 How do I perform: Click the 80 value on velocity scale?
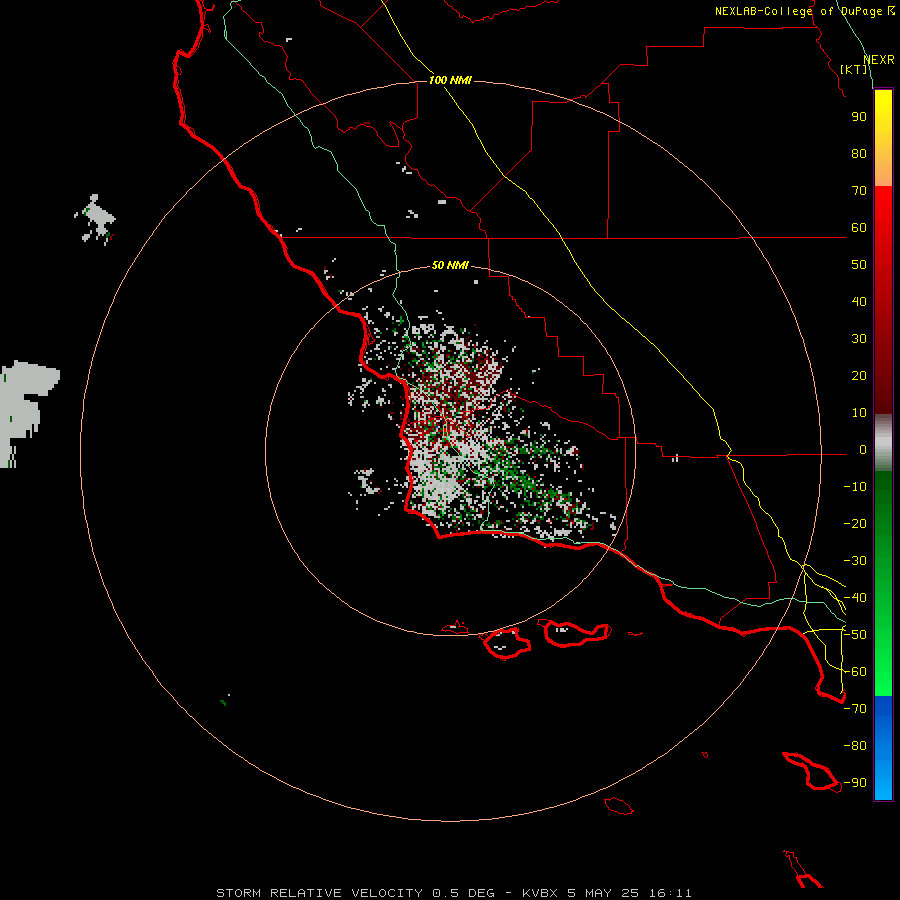pos(859,153)
